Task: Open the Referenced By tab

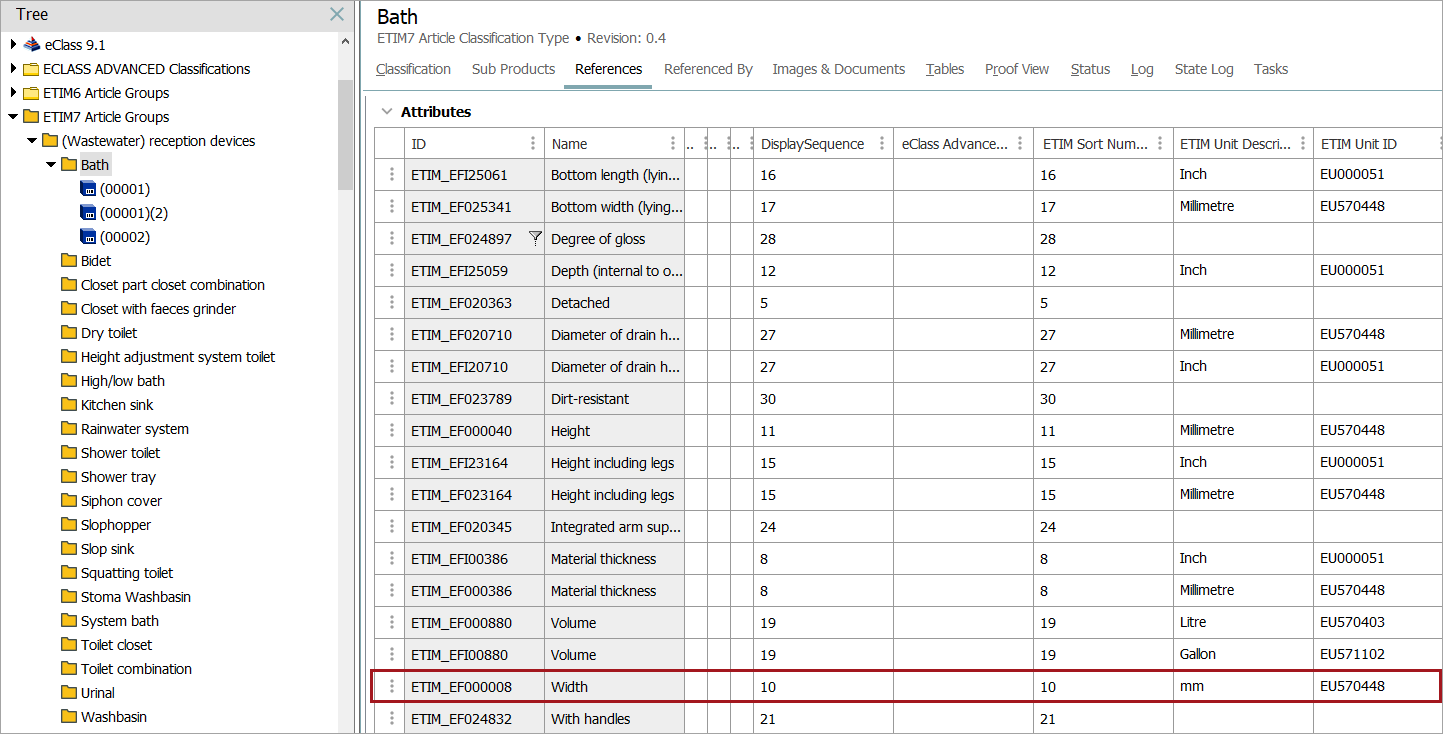Action: tap(708, 69)
